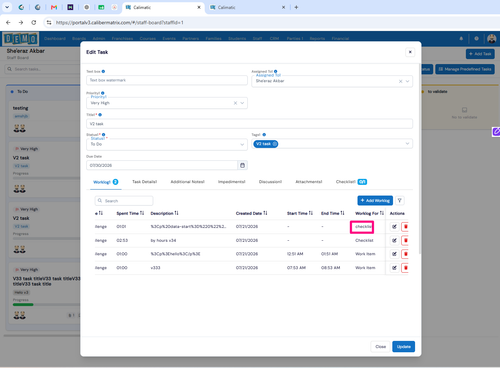The height and width of the screenshot is (368, 500).
Task: Click the Update button
Action: point(403,347)
